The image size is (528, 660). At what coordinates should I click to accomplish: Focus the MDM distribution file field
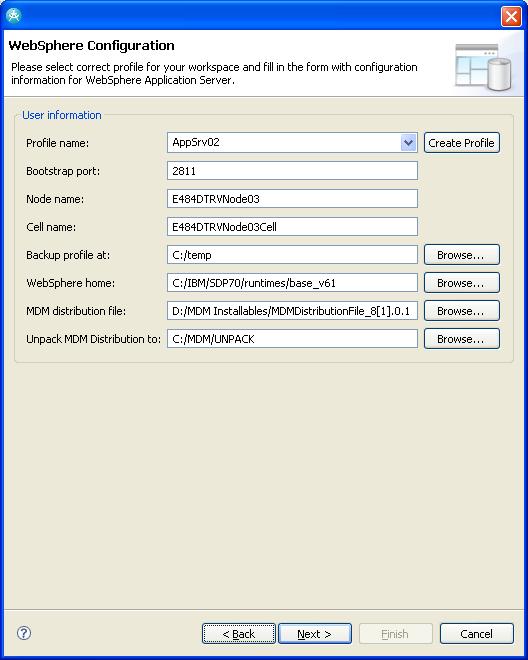click(292, 311)
